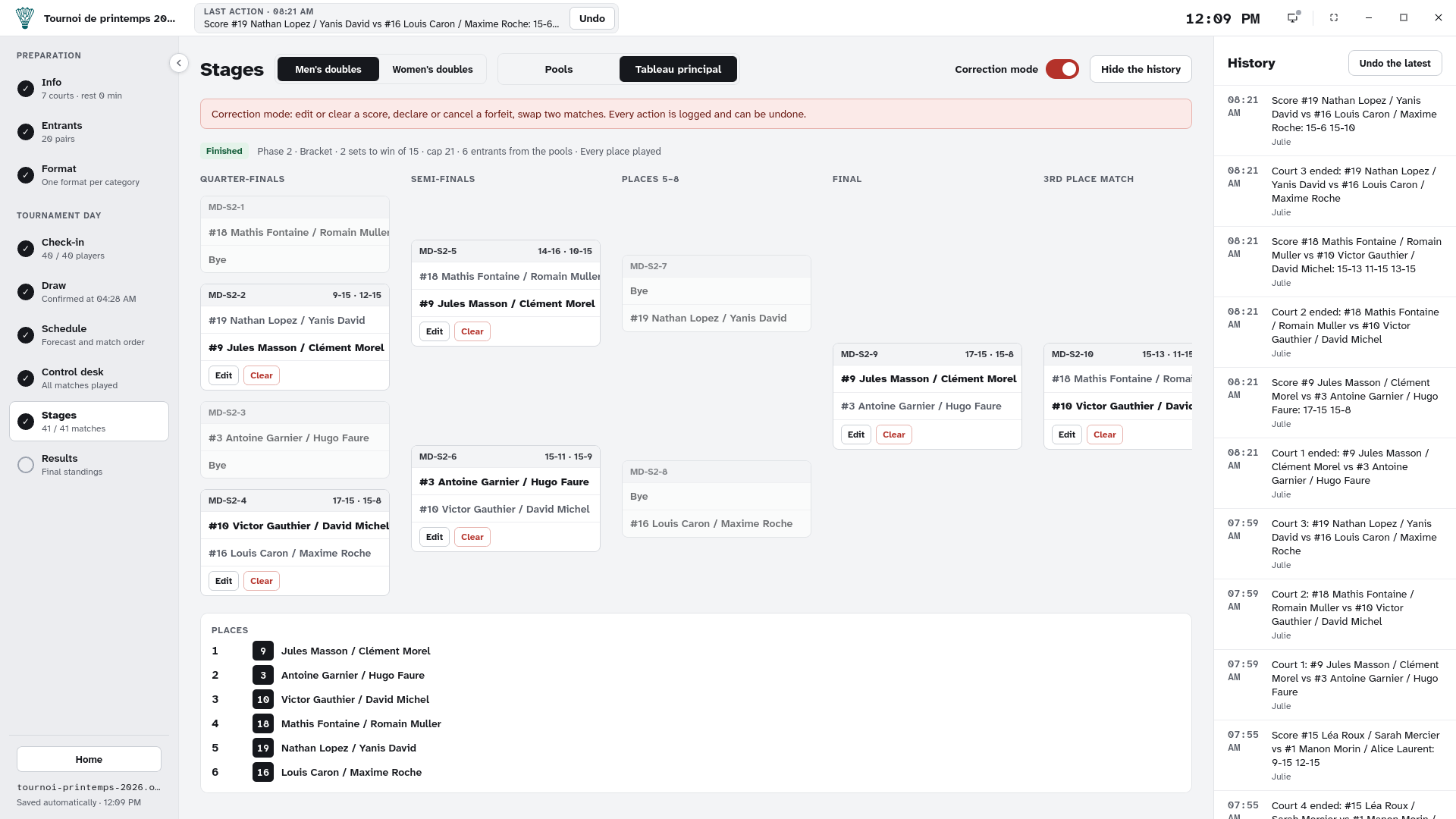Click the Bye row in MD-S2-3
This screenshot has width=1456, height=819.
pos(295,465)
